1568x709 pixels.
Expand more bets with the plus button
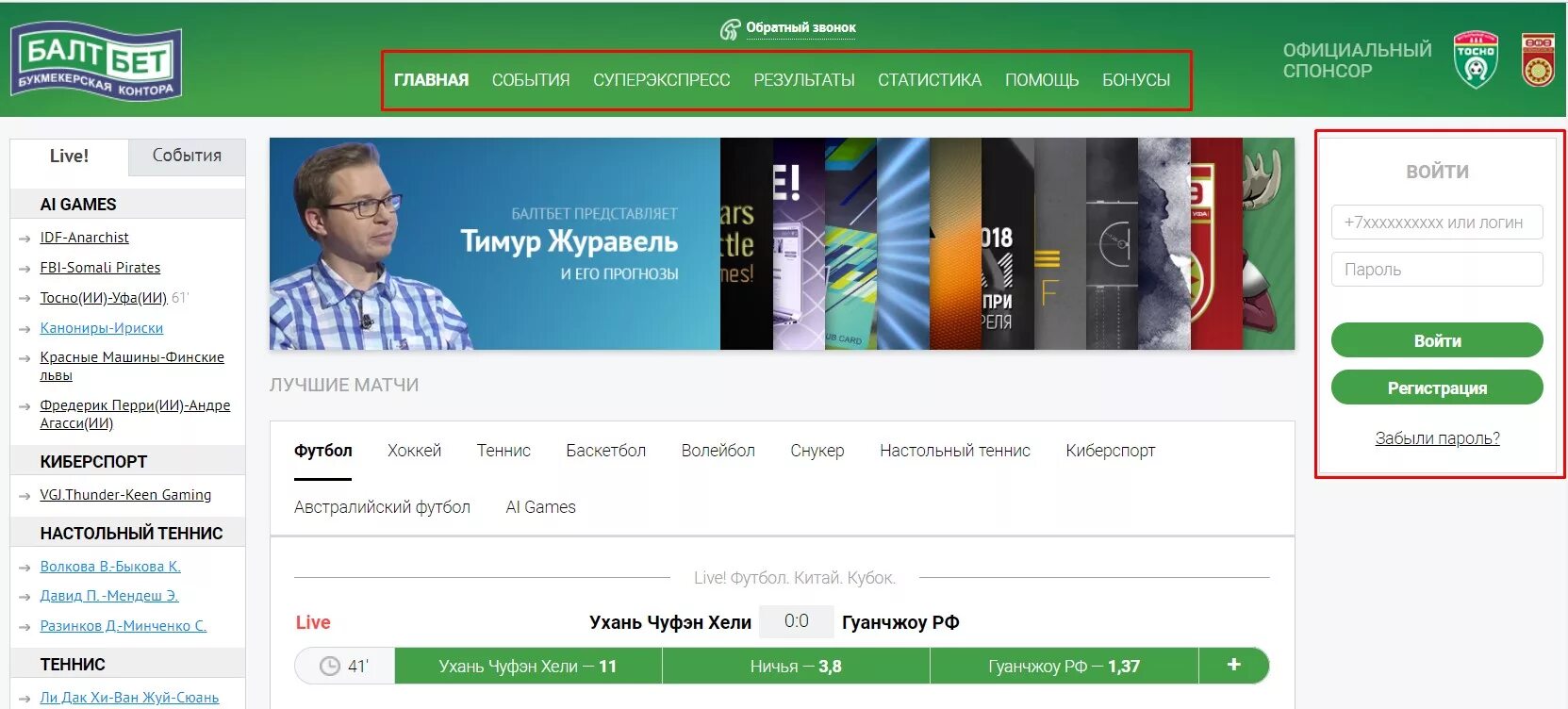click(1233, 665)
